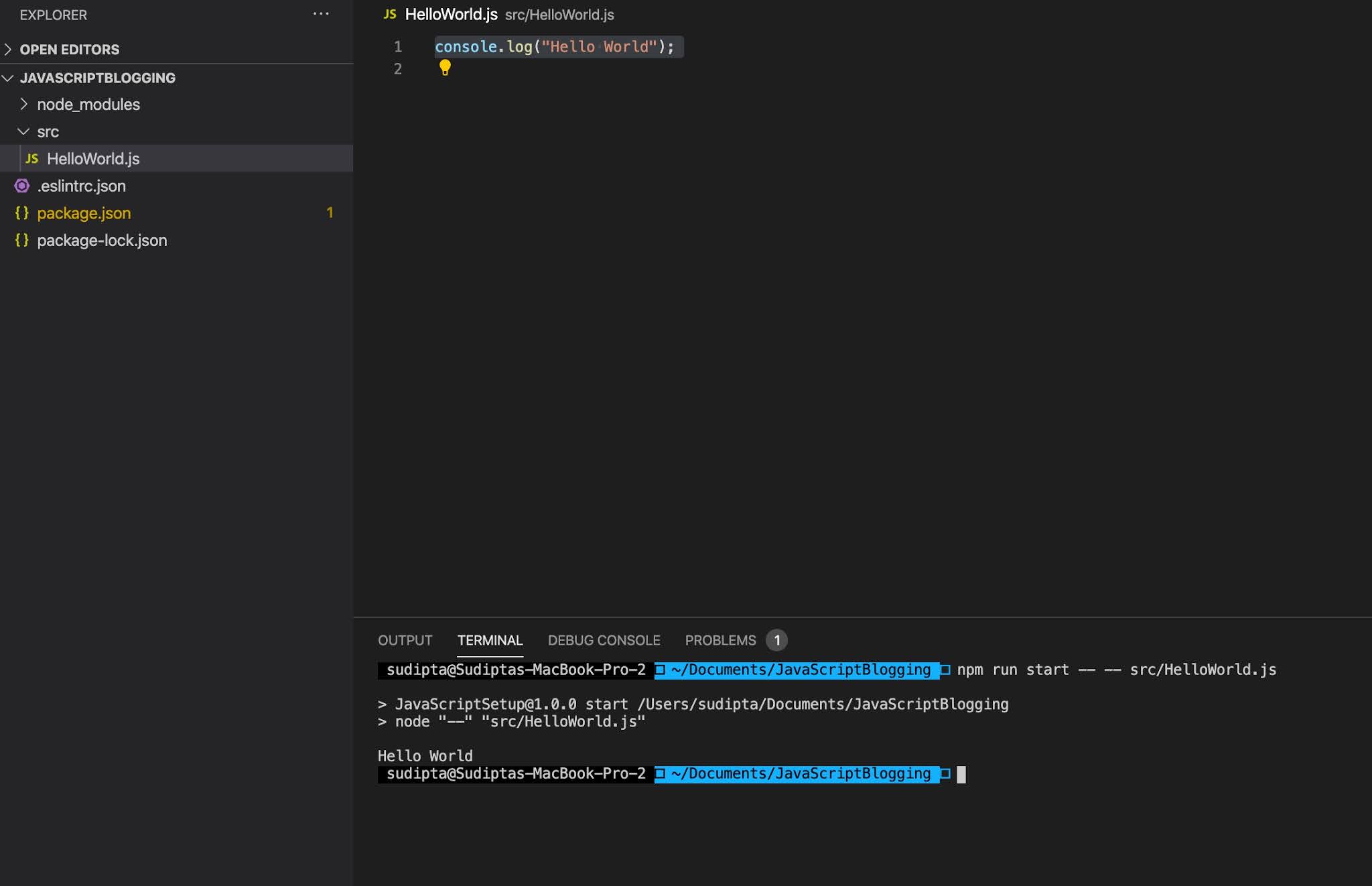Click the terminal prompt input area
The image size is (1372, 886).
[963, 773]
